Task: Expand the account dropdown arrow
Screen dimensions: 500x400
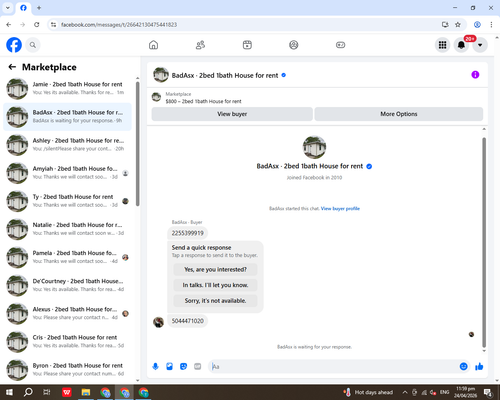Action: click(480, 45)
